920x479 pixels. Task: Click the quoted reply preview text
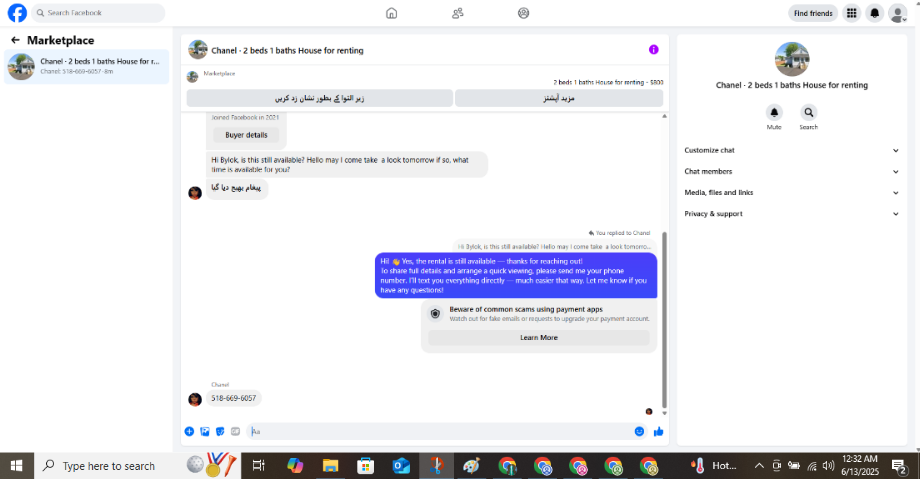pos(553,247)
